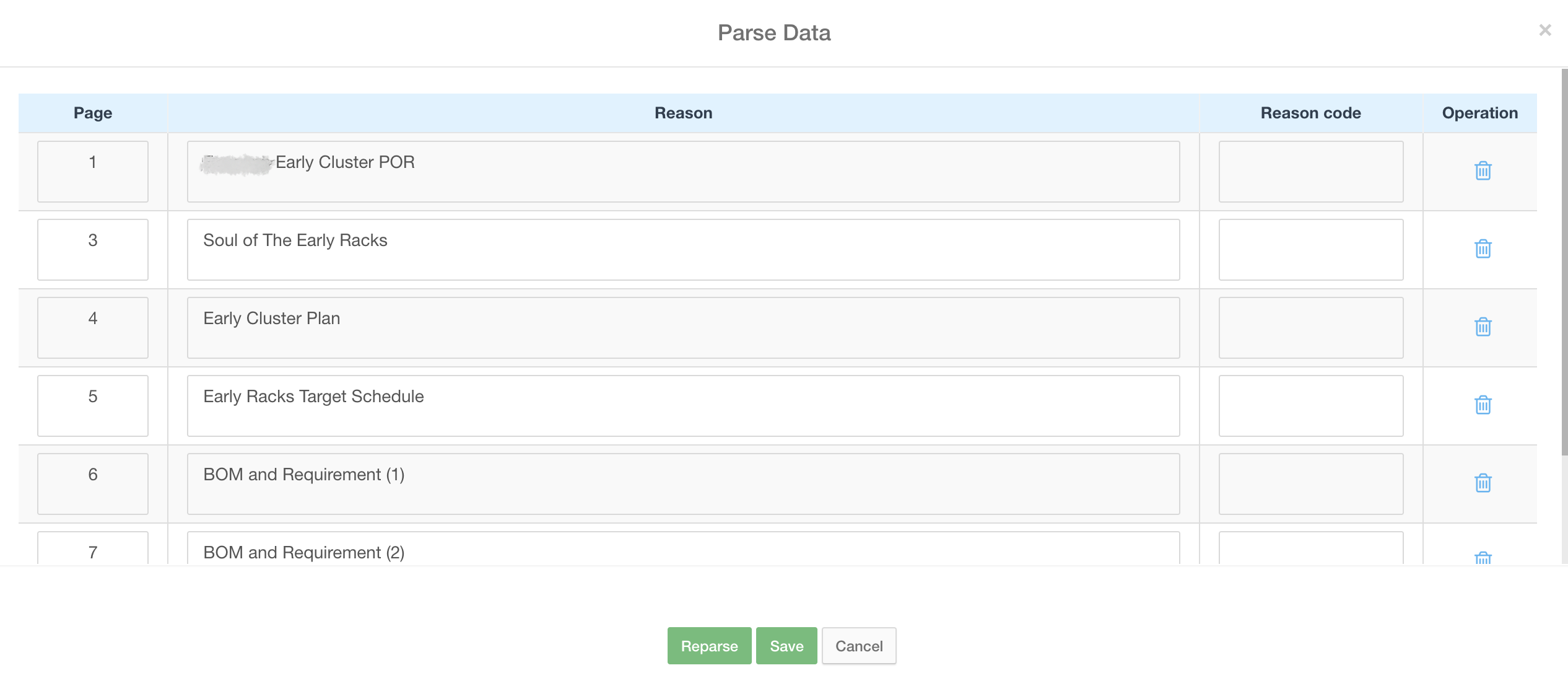Save the parsed data
This screenshot has width=1568, height=673.
tap(786, 646)
